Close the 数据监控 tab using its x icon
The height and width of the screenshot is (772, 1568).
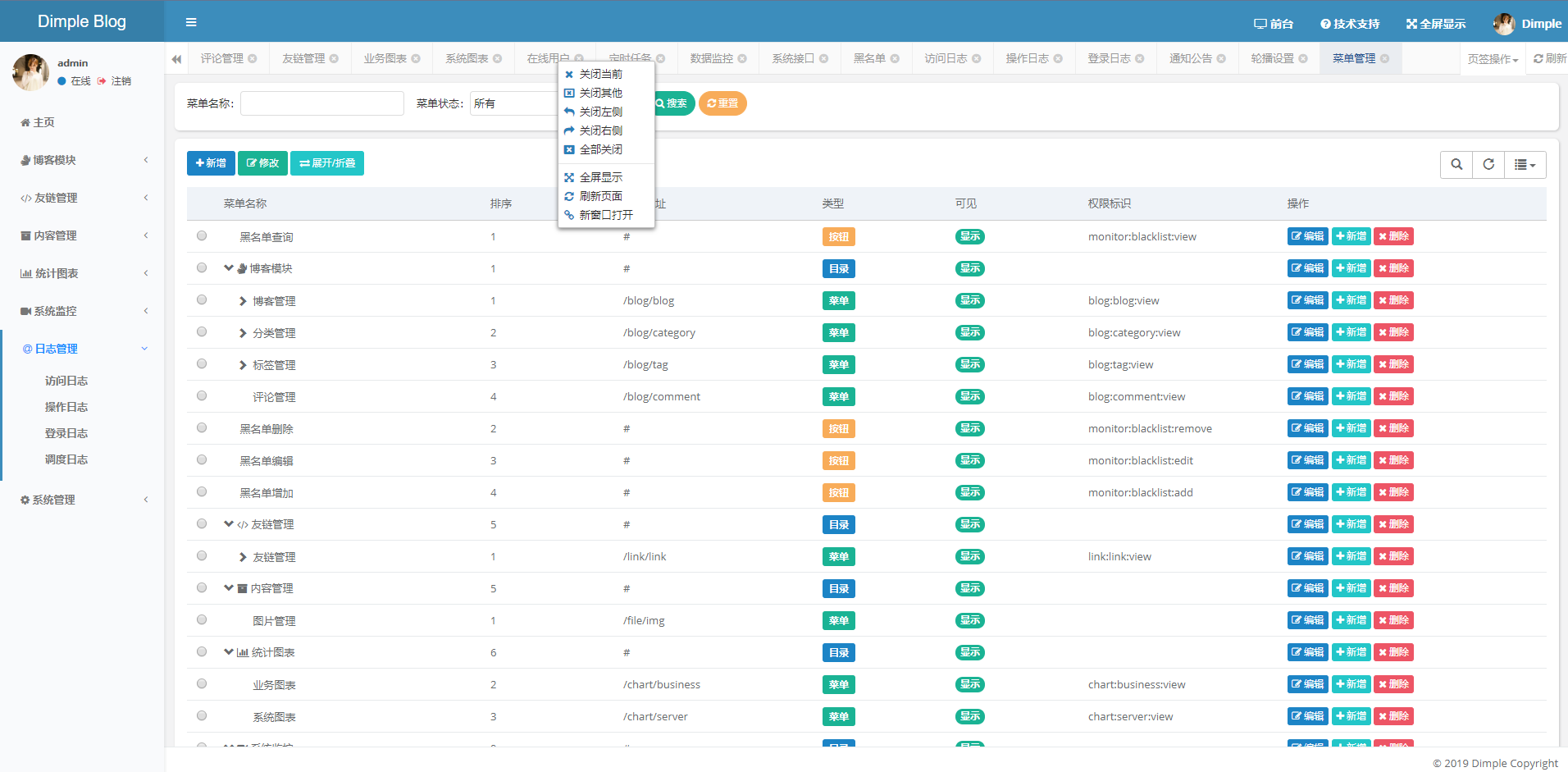742,58
